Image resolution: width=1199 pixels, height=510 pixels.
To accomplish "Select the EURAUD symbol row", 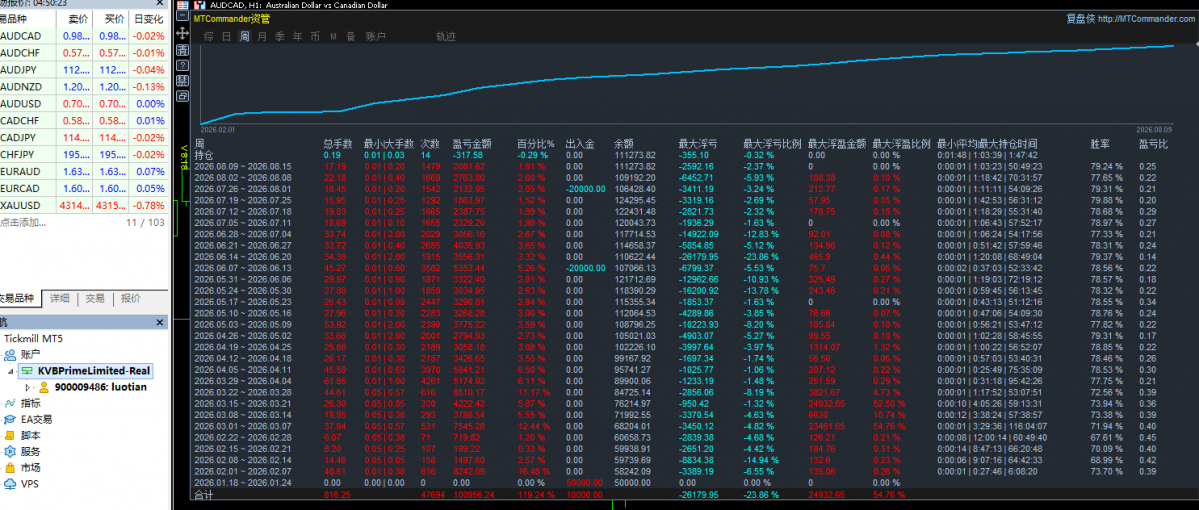I will 83,171.
